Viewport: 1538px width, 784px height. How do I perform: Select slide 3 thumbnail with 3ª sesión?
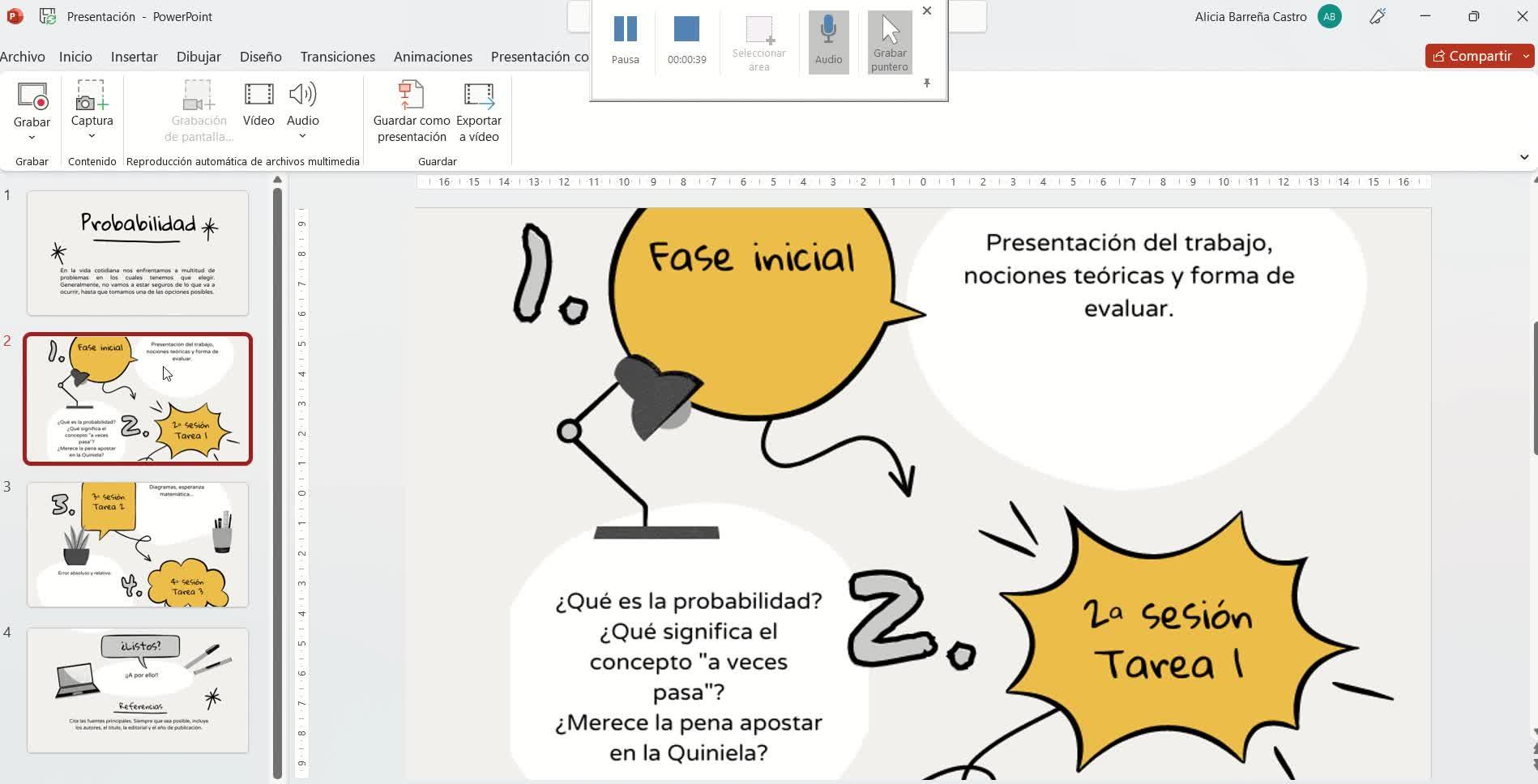point(138,544)
